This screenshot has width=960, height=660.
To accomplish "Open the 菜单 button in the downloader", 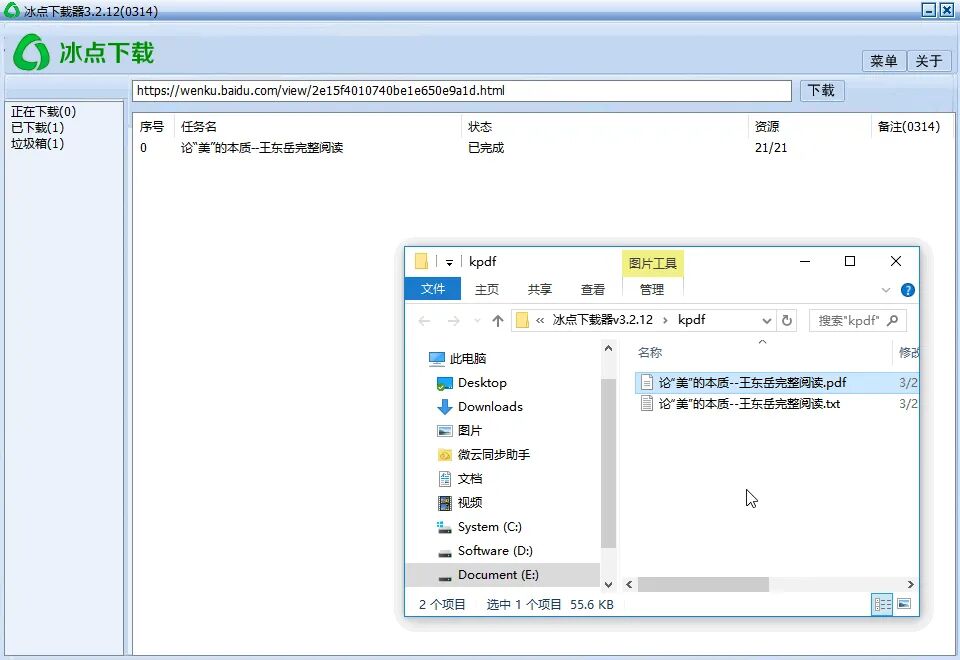I will [x=883, y=61].
